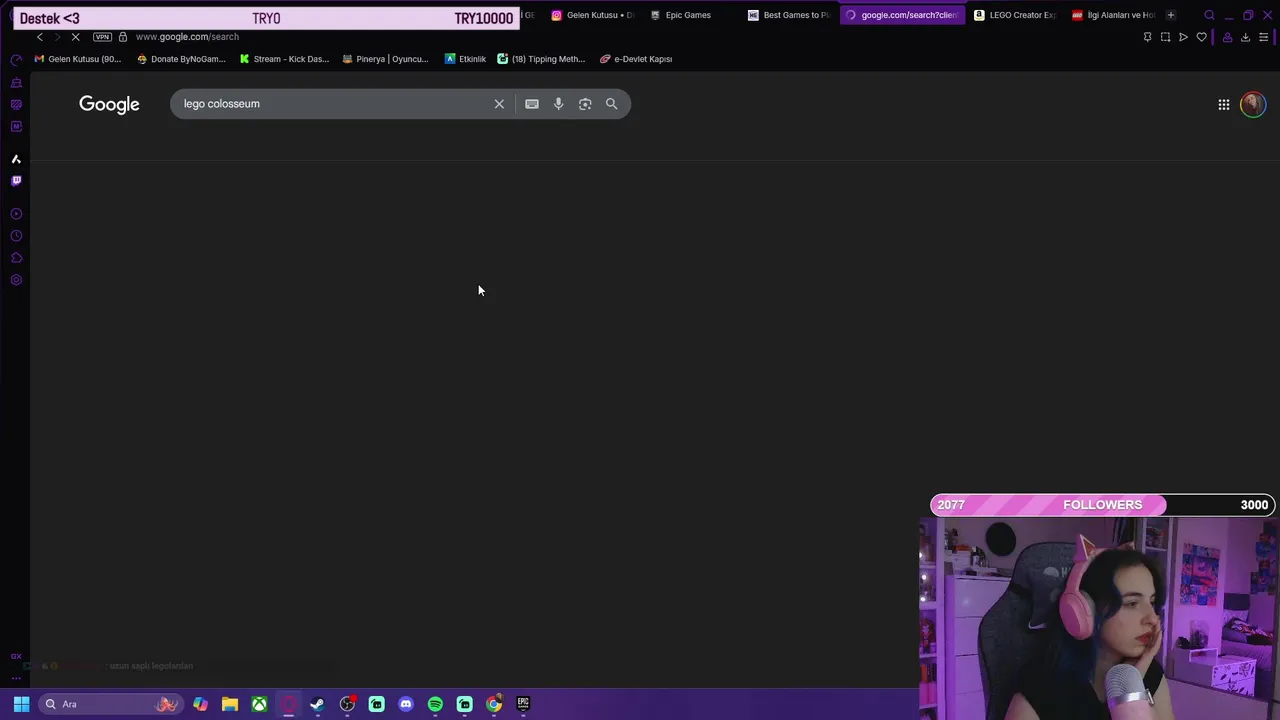Add page to bookmarks heart icon

tap(1202, 37)
